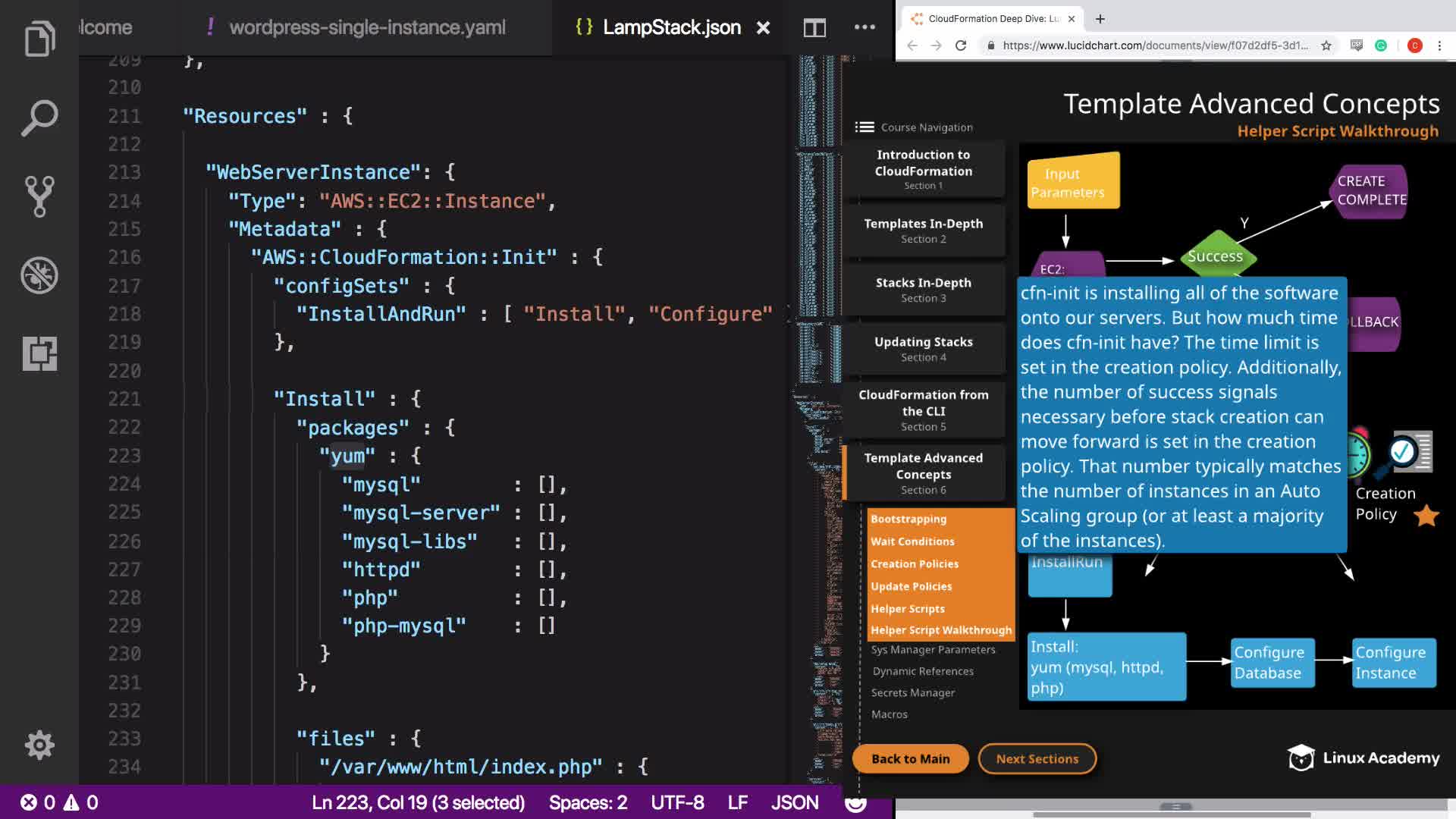Select Spaces: 2 indentation setting
The height and width of the screenshot is (819, 1456).
(588, 802)
